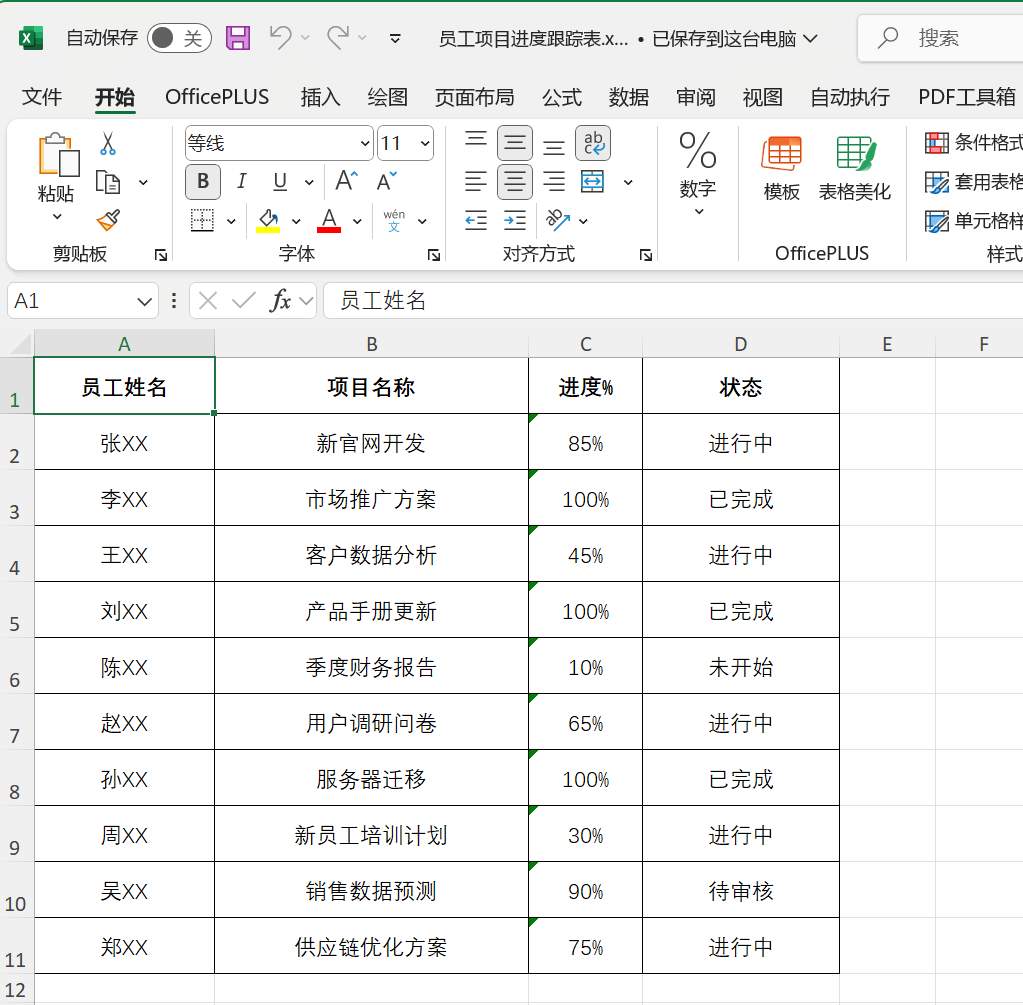Click the Save icon
Viewport: 1023px width, 1005px height.
click(x=237, y=36)
